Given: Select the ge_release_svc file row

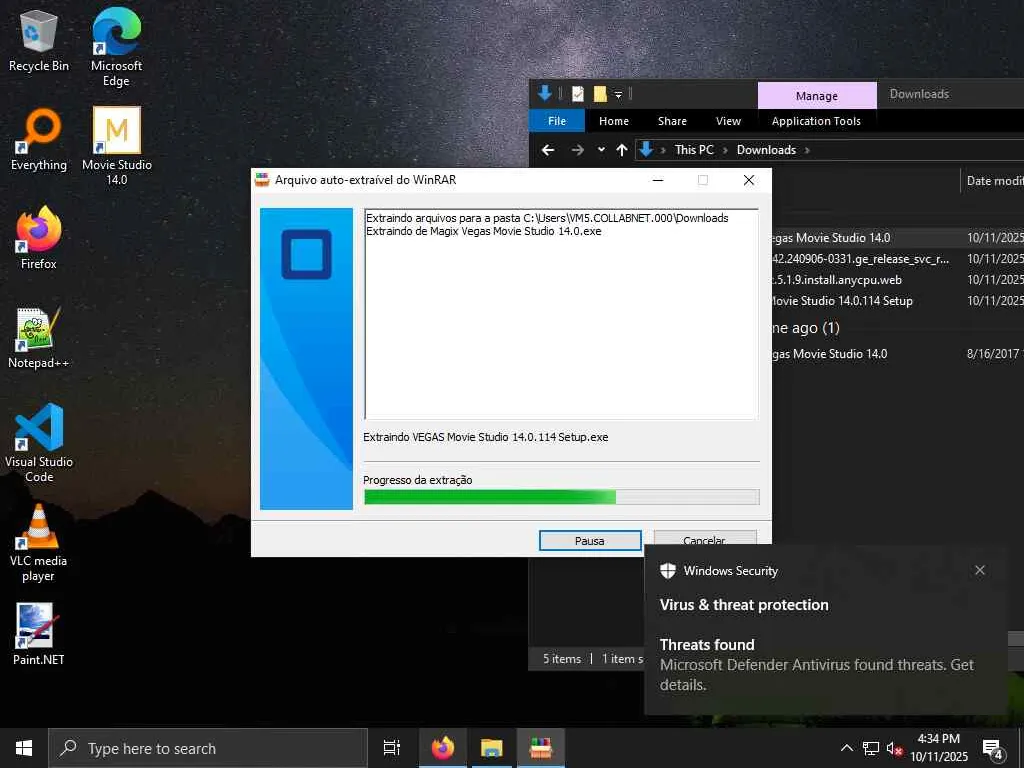Looking at the screenshot, I should (x=896, y=259).
